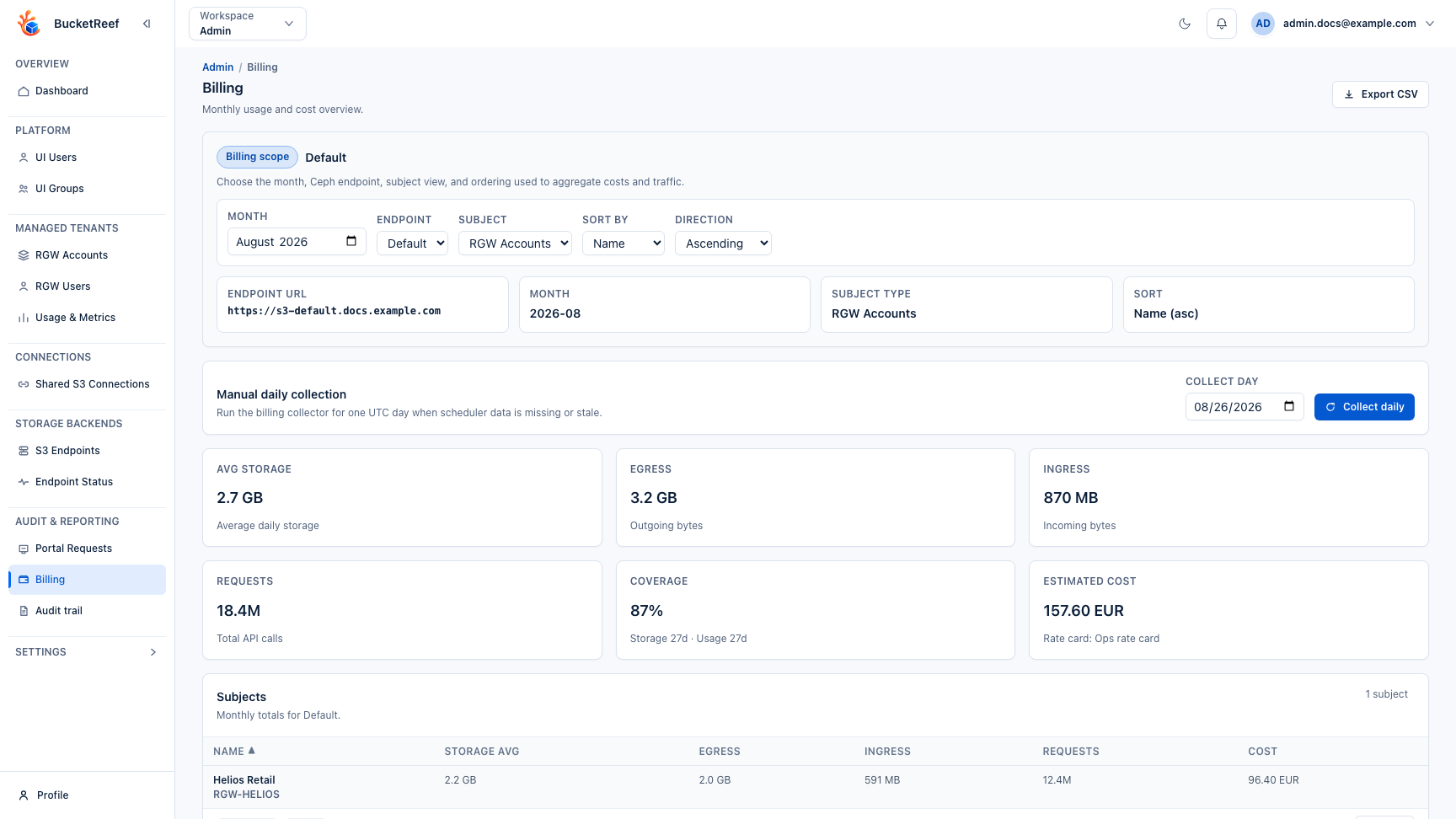The image size is (1456, 819).
Task: Click the download icon on Export CSV
Action: tap(1349, 94)
